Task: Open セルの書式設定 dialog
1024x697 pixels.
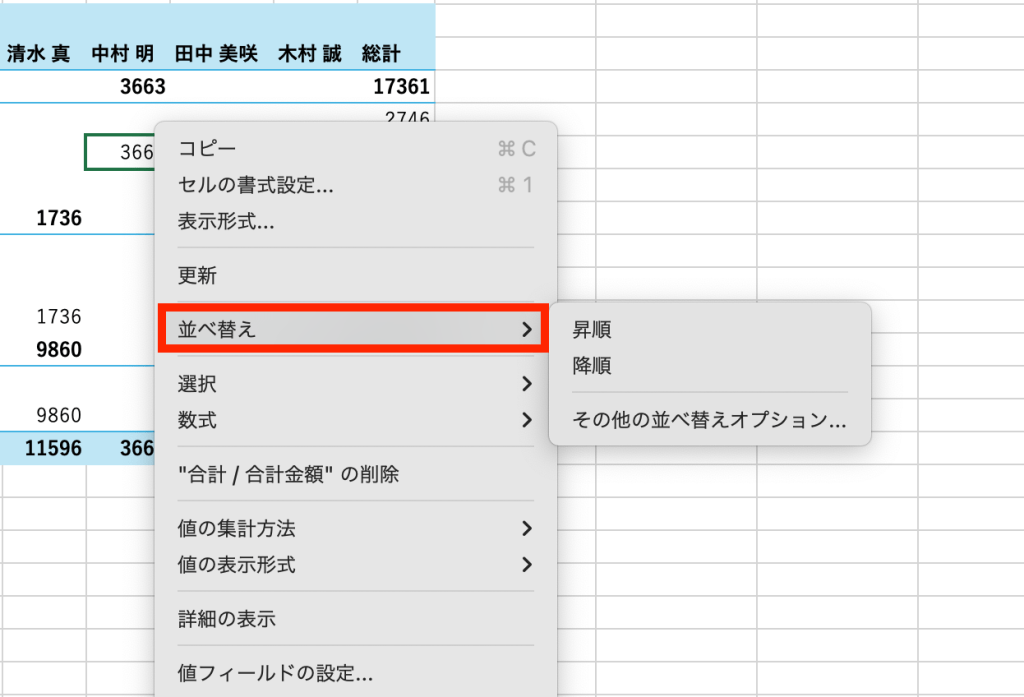Action: point(256,185)
